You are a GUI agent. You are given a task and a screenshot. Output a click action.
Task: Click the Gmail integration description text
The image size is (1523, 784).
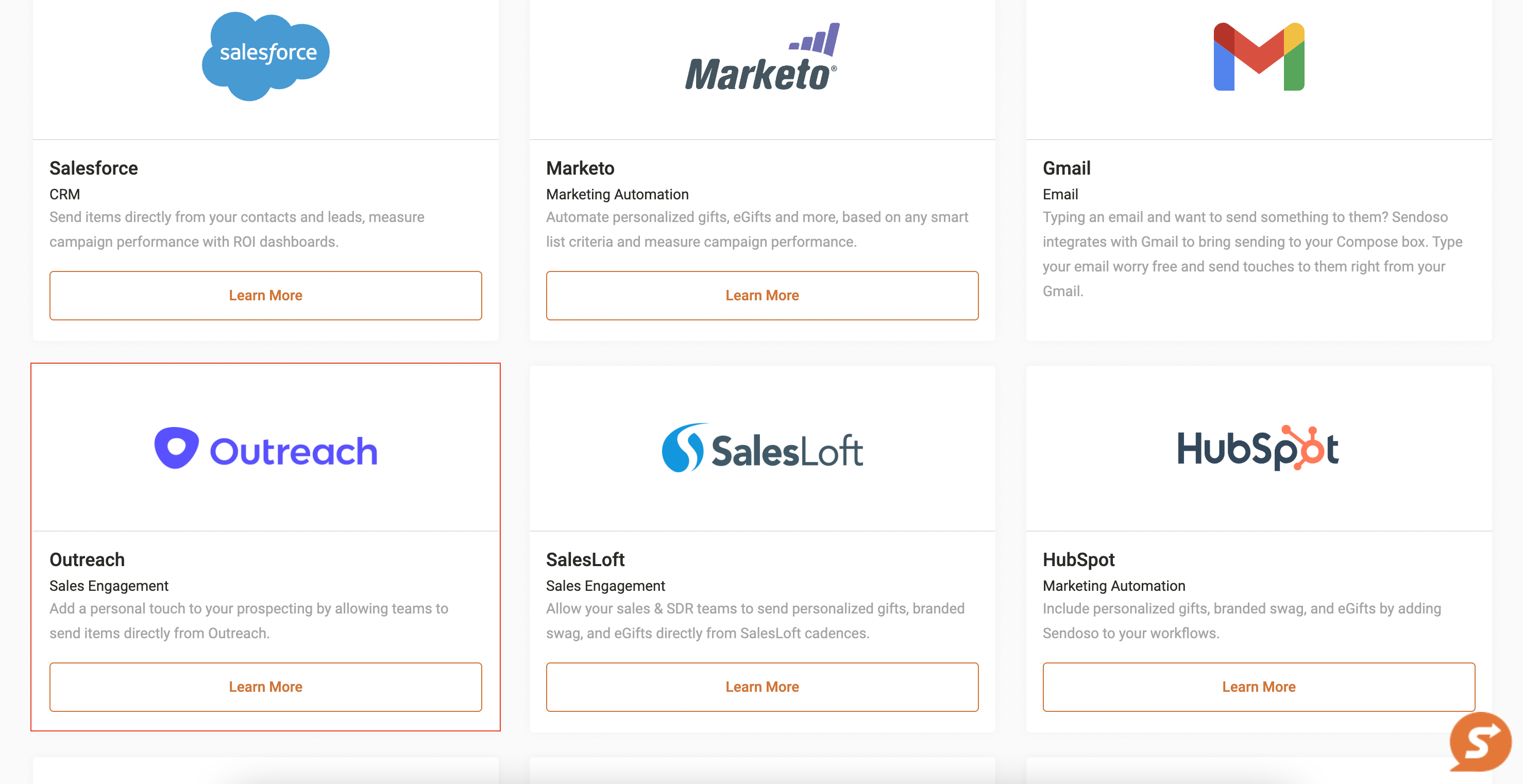tap(1251, 254)
